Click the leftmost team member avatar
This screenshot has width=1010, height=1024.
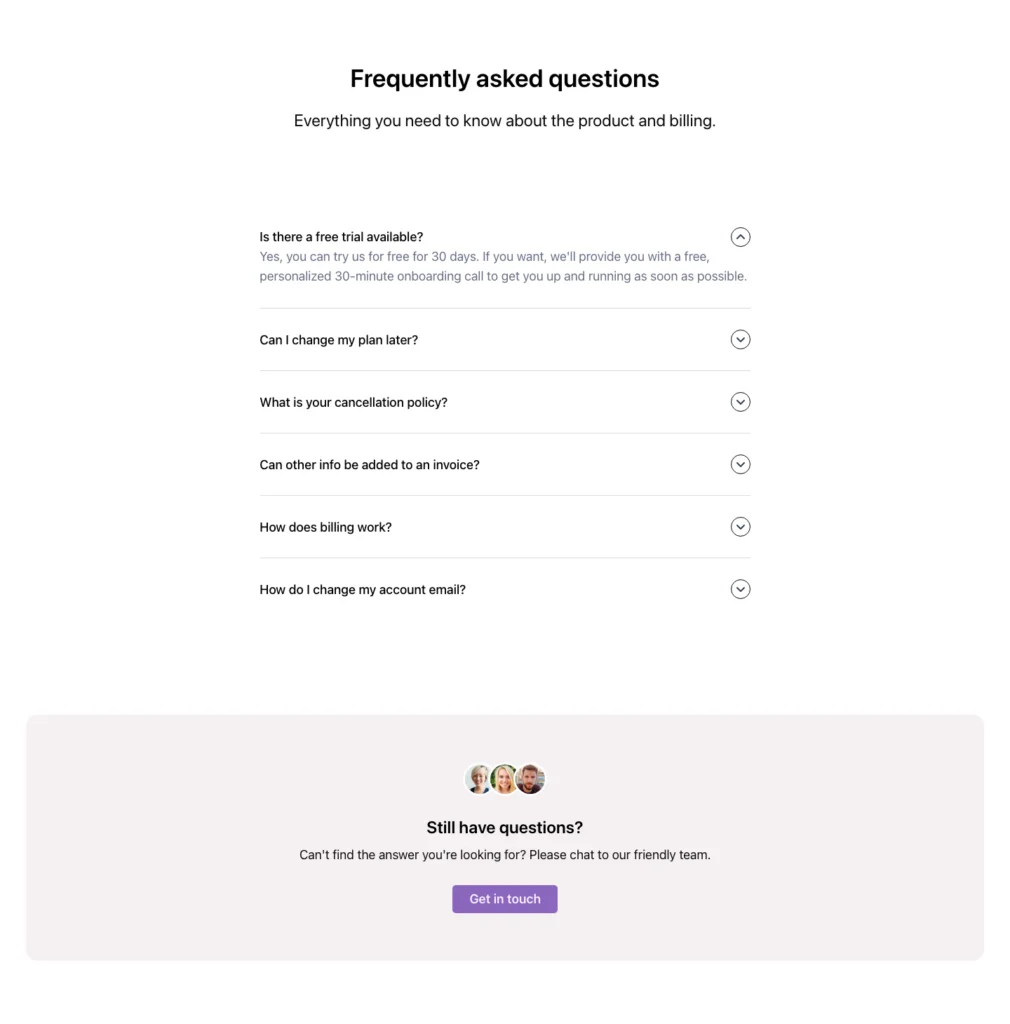479,779
